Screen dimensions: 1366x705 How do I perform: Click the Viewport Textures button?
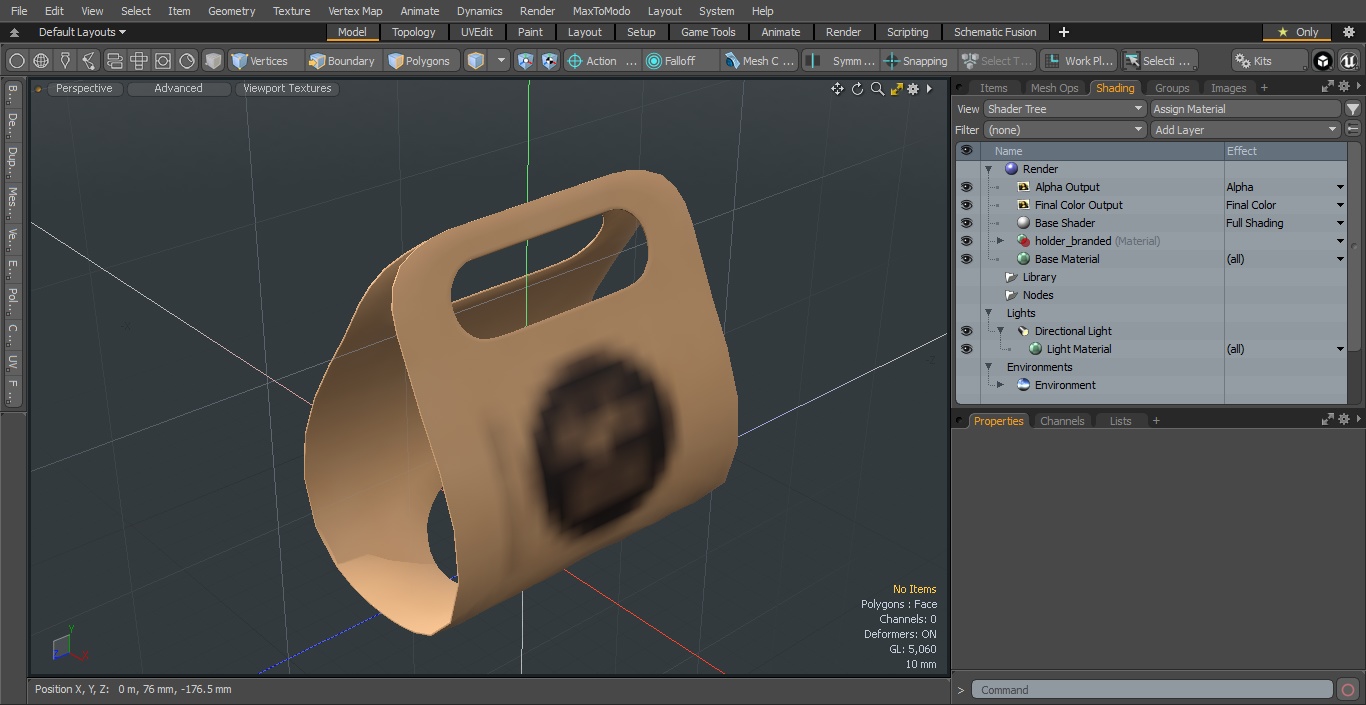pyautogui.click(x=287, y=89)
